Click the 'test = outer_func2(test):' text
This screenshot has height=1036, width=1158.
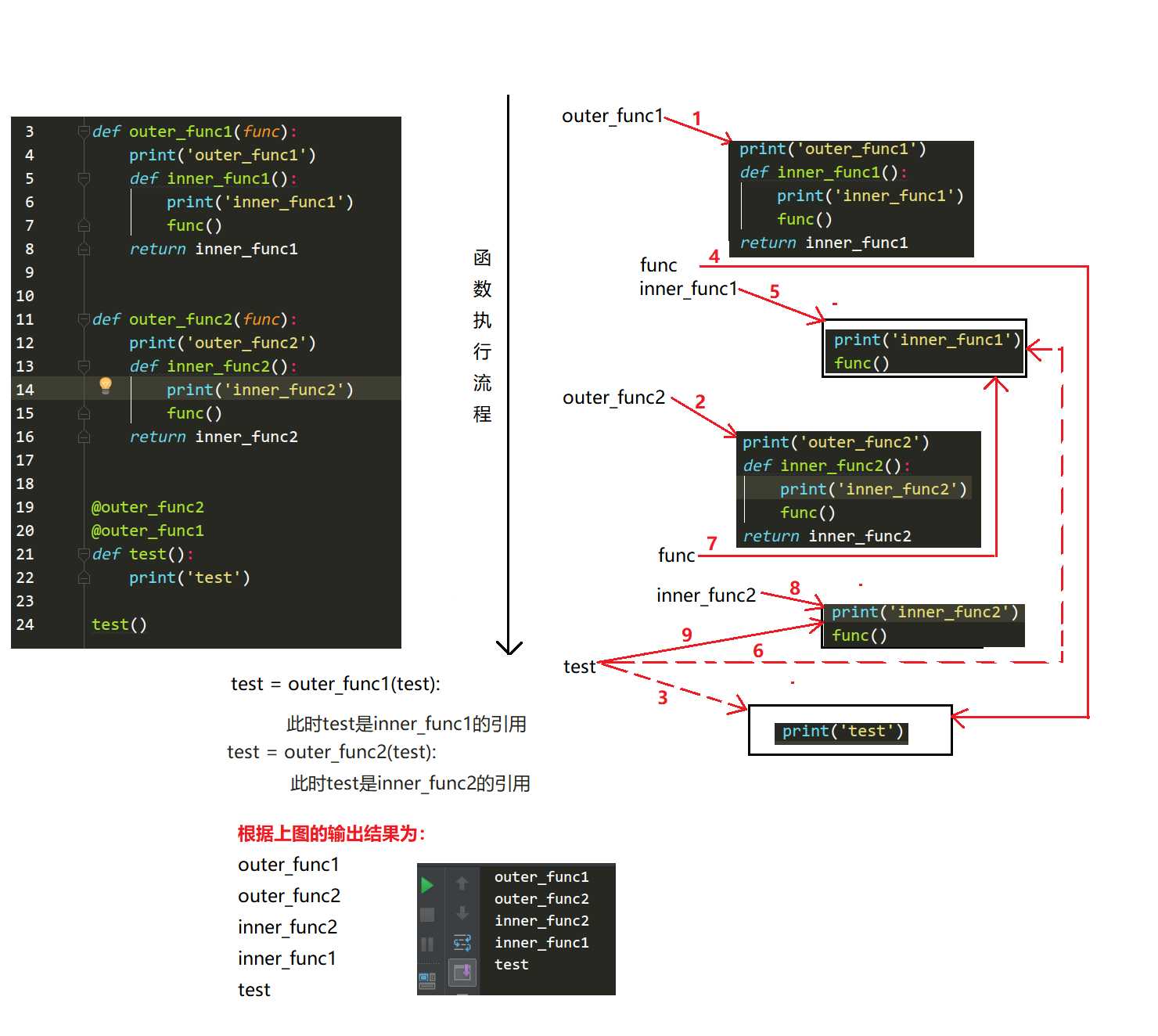pyautogui.click(x=332, y=753)
